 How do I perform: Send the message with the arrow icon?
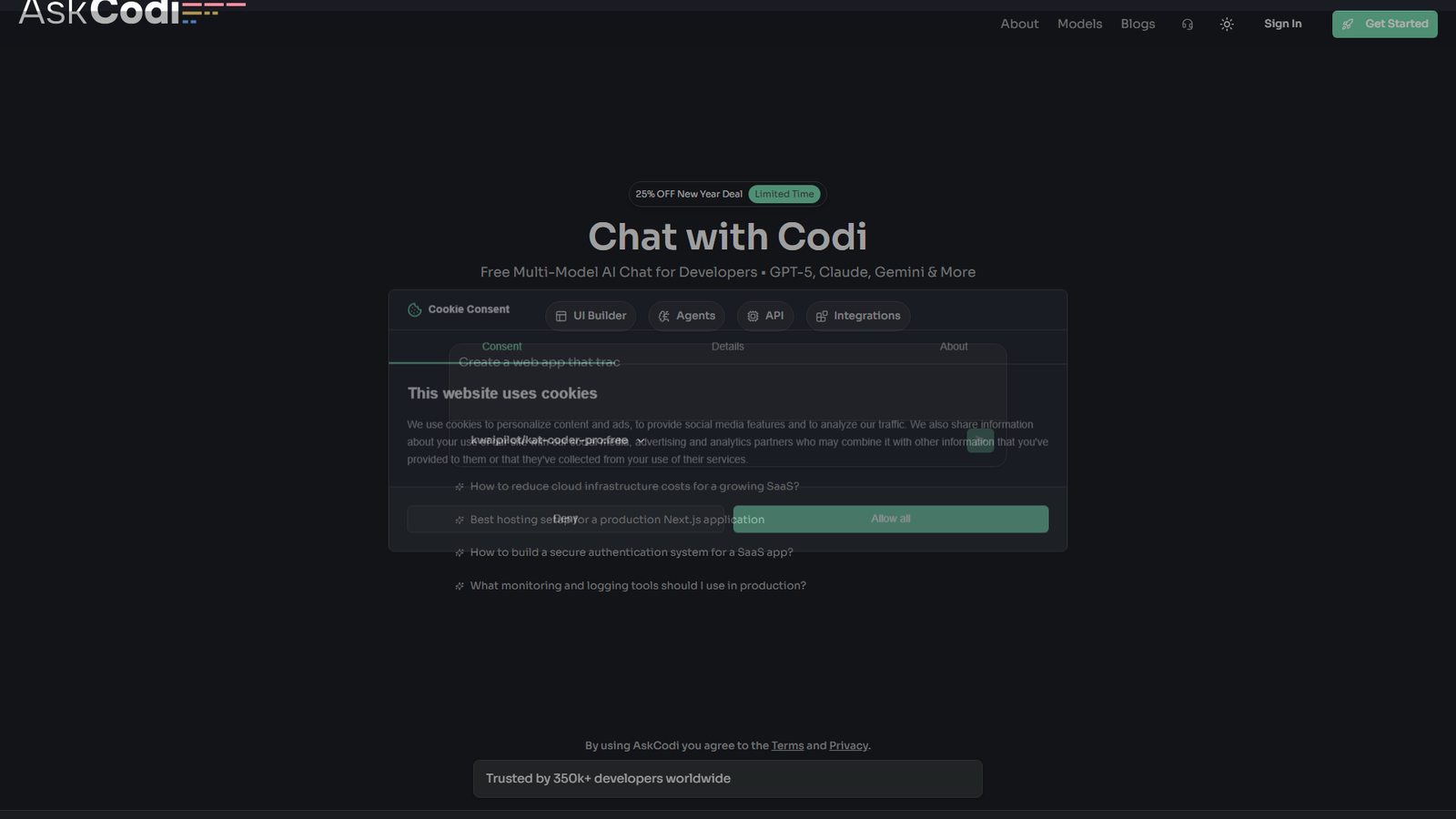(979, 441)
